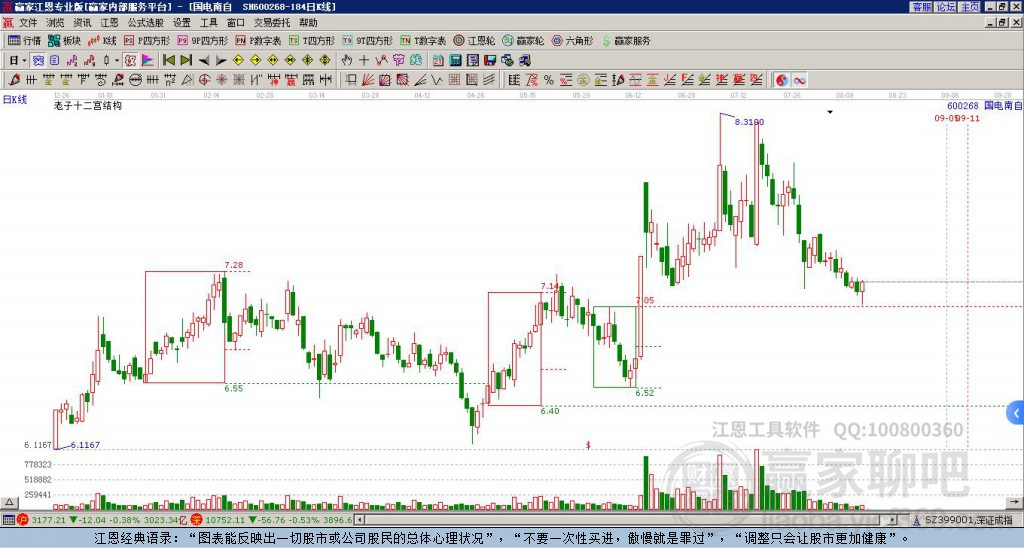The height and width of the screenshot is (548, 1024).
Task: Open the T数字表 tool
Action: [x=423, y=40]
